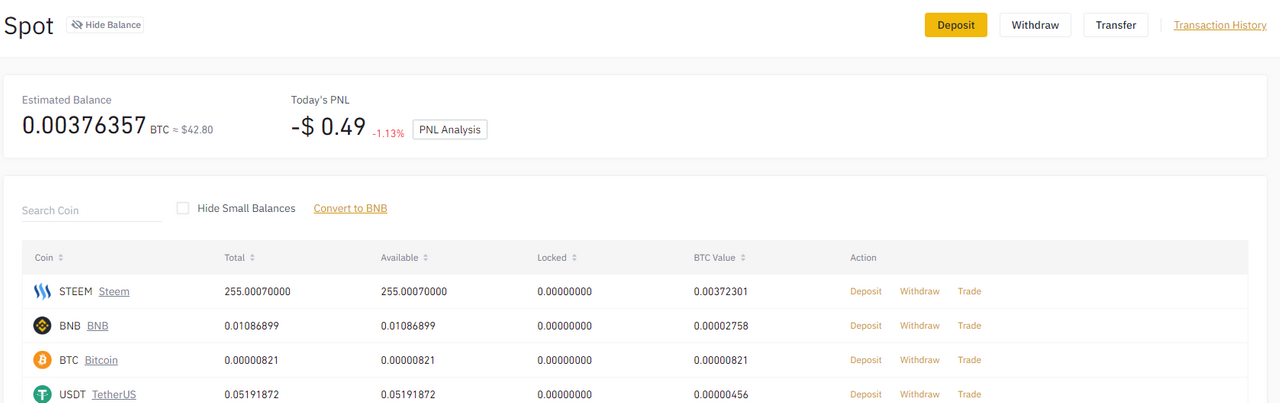Select BNB total 0.01086899 cell
The image size is (1280, 403).
point(252,326)
